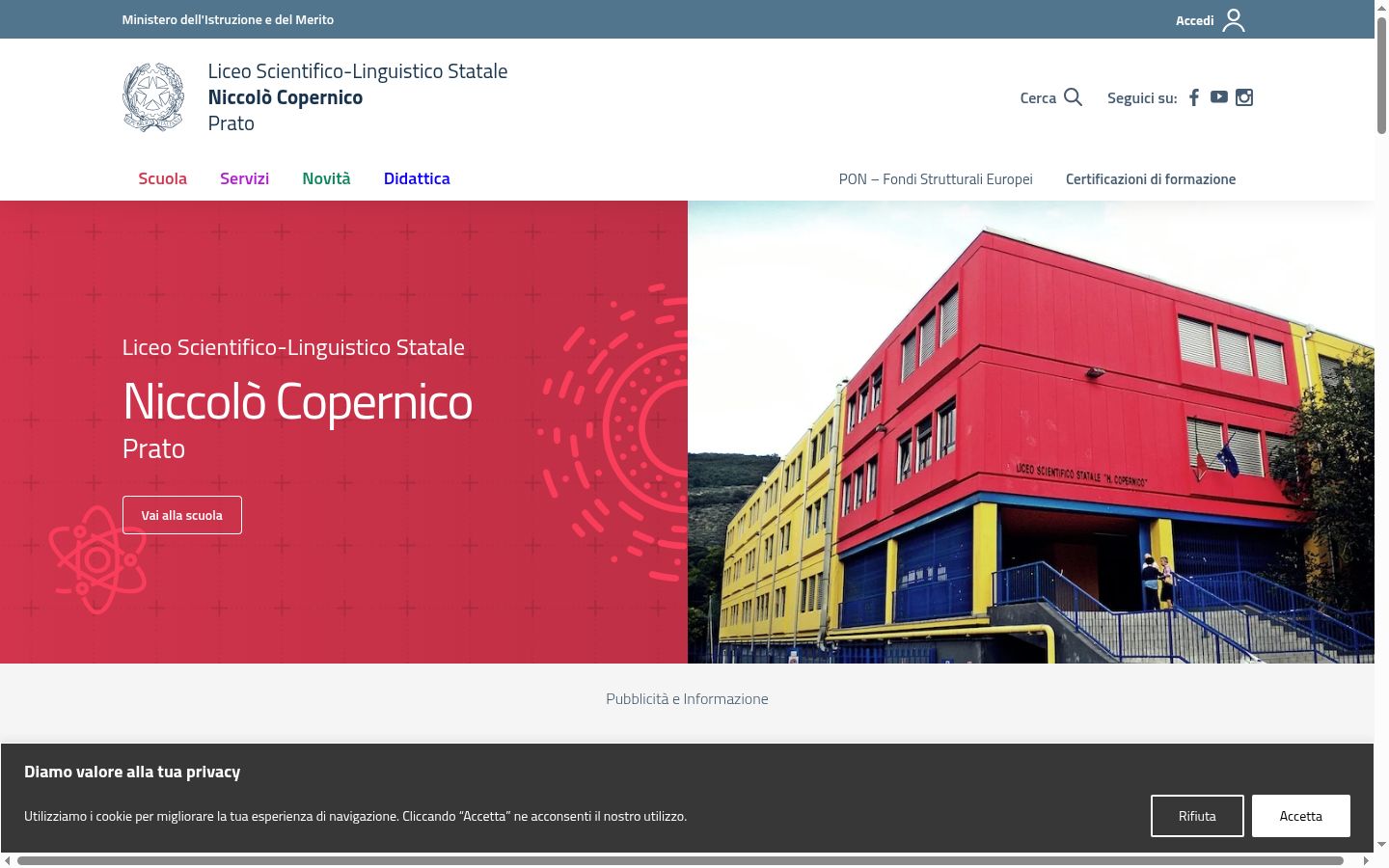Click the horizontal scrollbar right arrow
The width and height of the screenshot is (1389, 868).
[x=1366, y=860]
